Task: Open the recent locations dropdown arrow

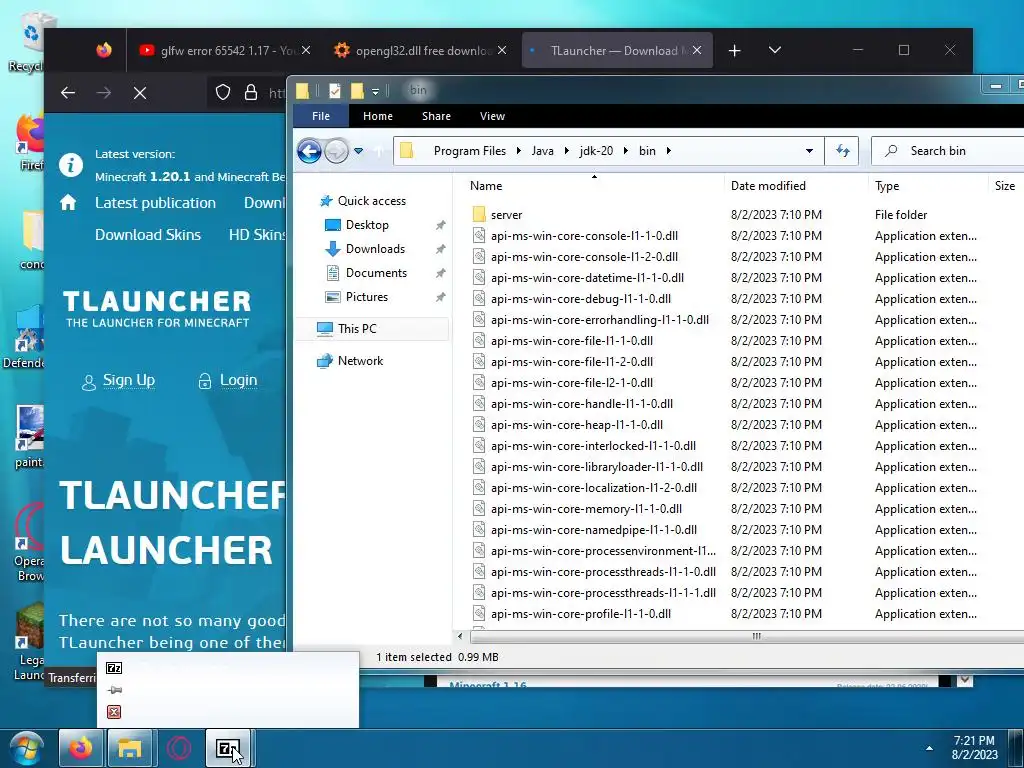Action: click(x=359, y=151)
